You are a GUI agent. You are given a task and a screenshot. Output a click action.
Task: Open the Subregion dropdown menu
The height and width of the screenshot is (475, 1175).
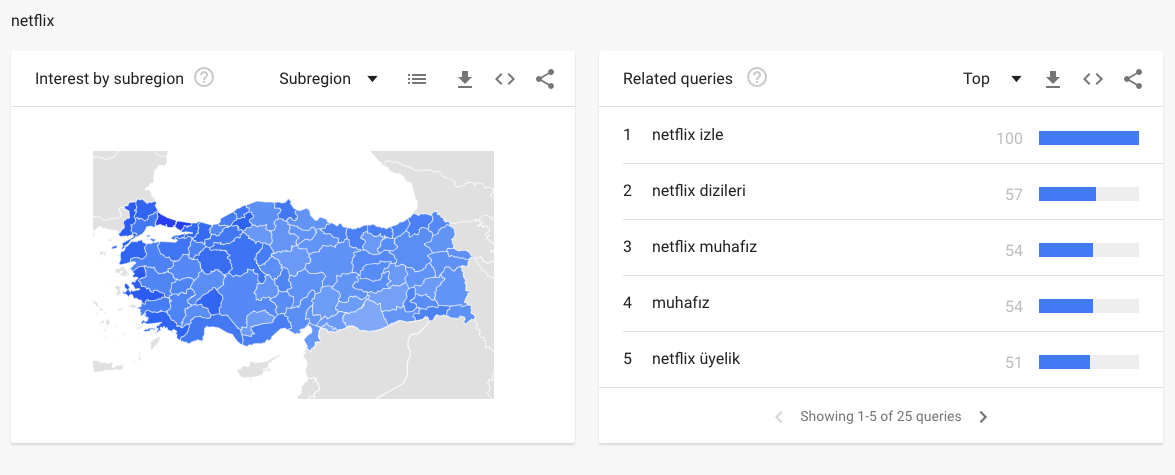pyautogui.click(x=328, y=79)
